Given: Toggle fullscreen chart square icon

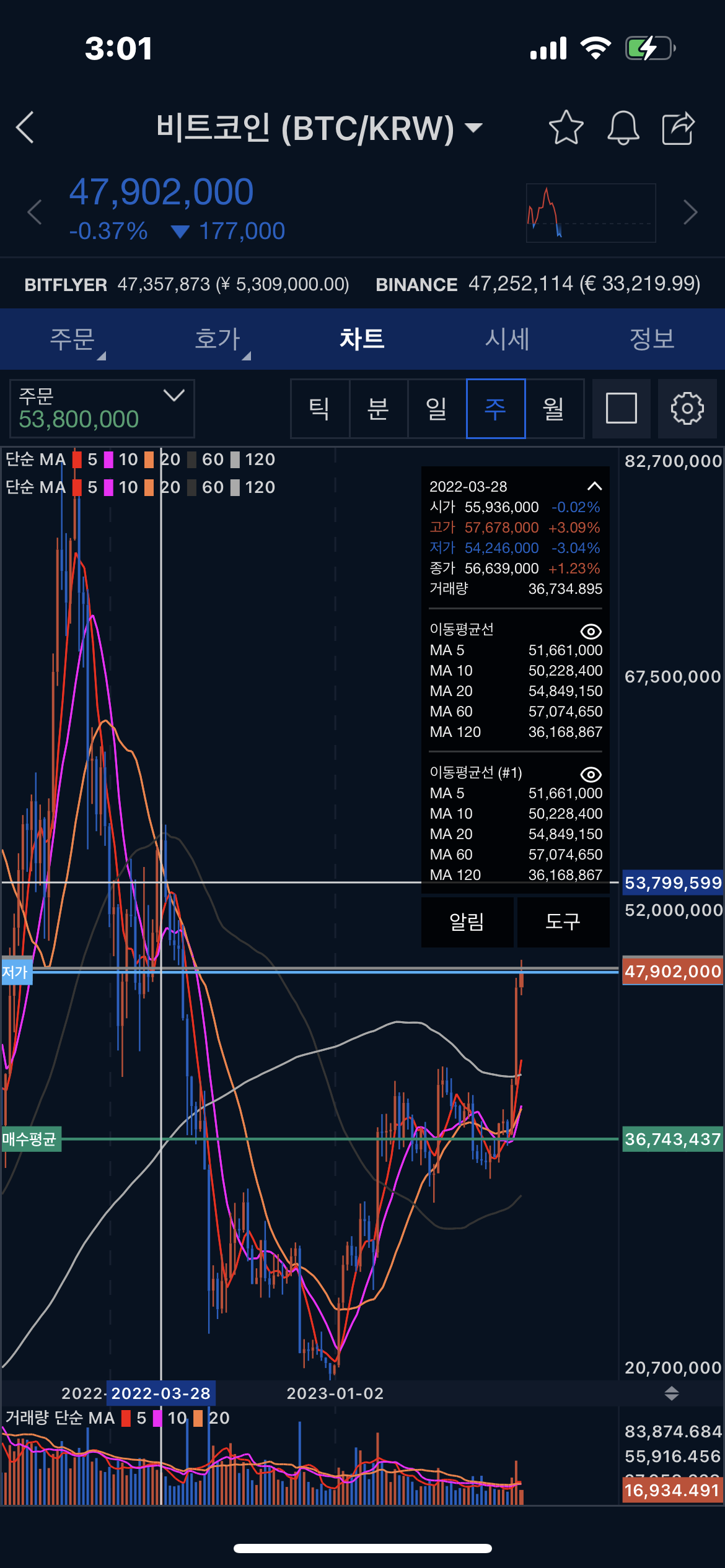Looking at the screenshot, I should [621, 408].
